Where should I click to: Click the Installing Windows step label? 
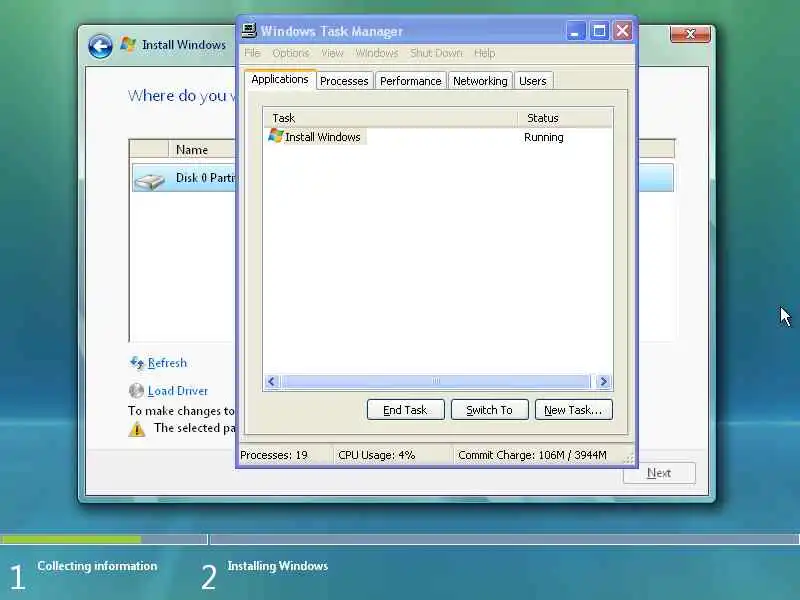278,566
